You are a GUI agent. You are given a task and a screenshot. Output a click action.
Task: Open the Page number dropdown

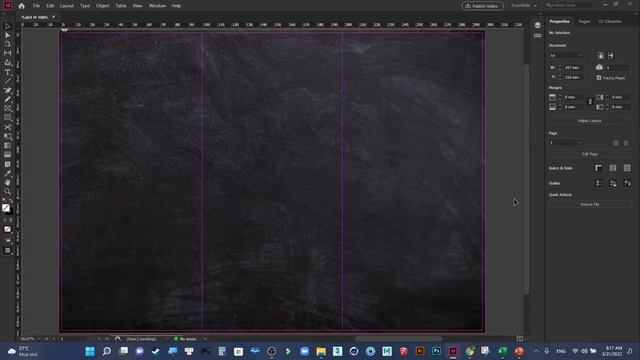point(566,142)
